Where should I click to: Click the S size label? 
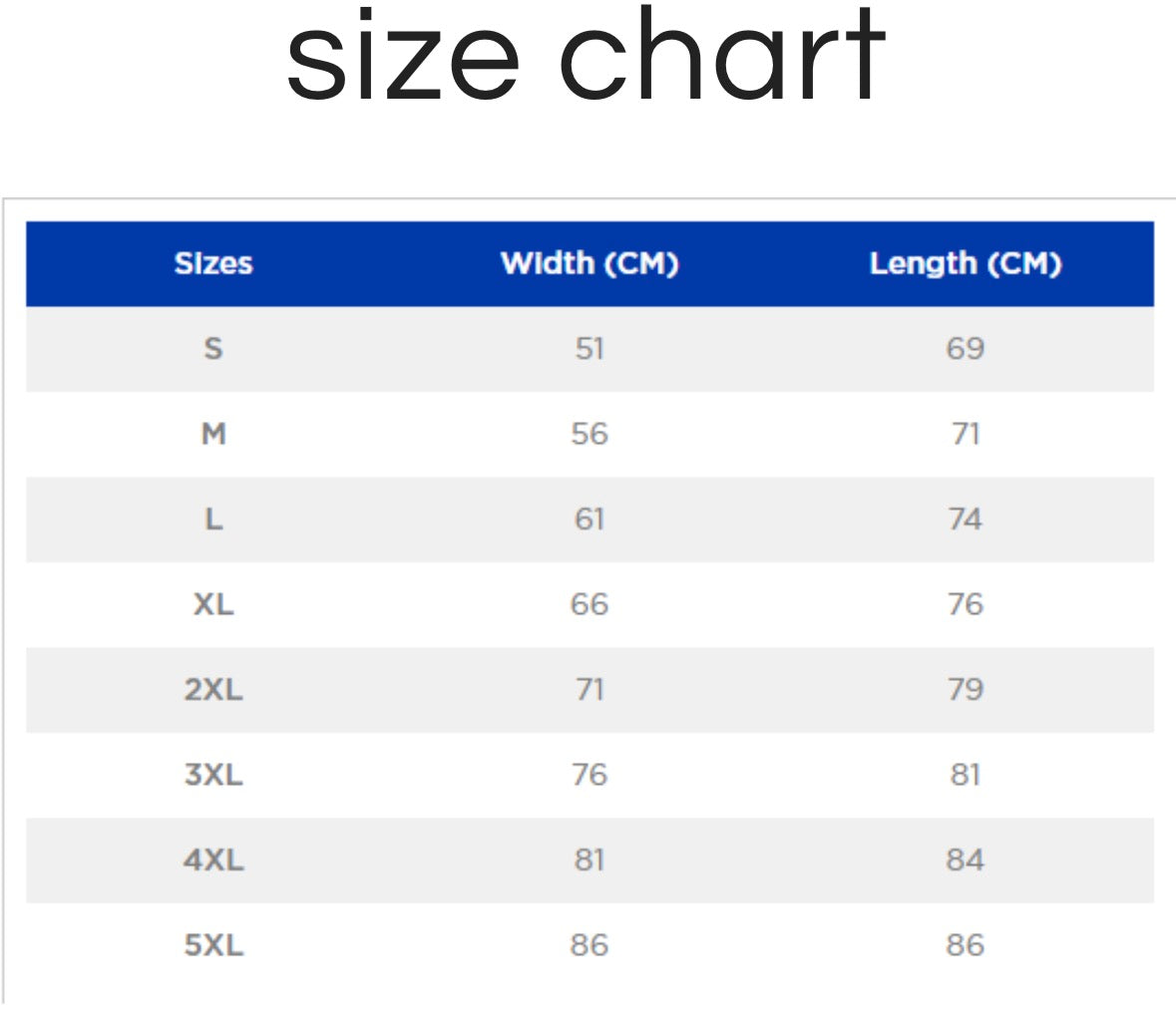213,348
